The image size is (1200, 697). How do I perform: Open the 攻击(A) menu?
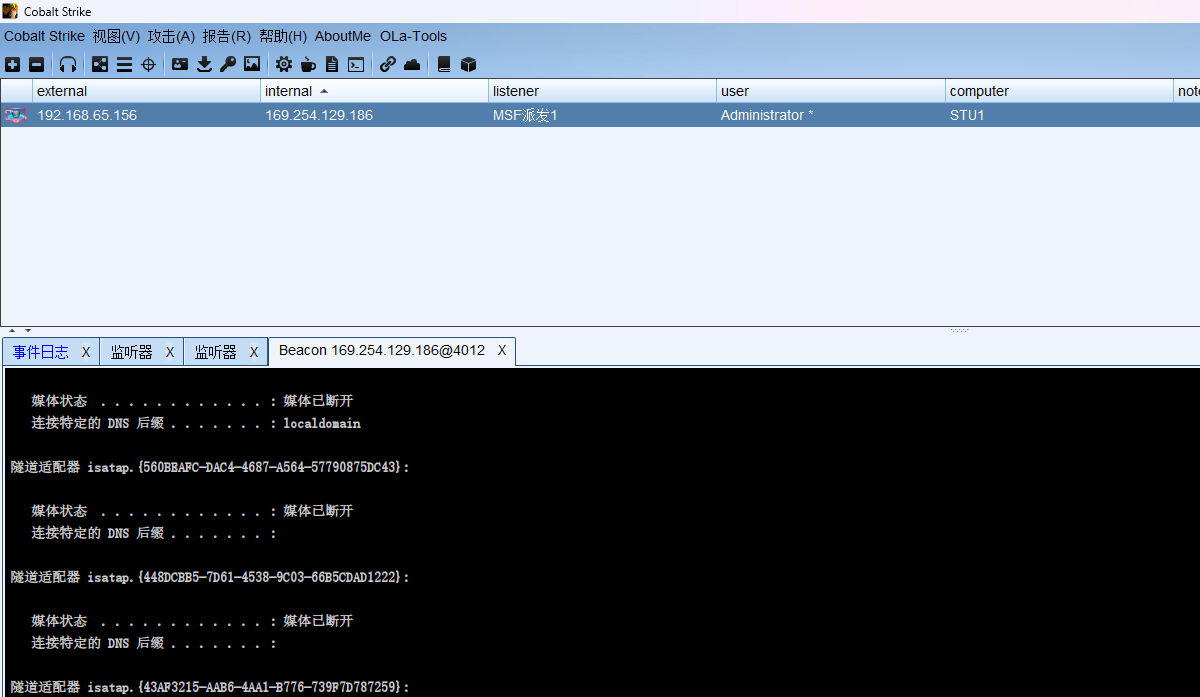click(171, 36)
